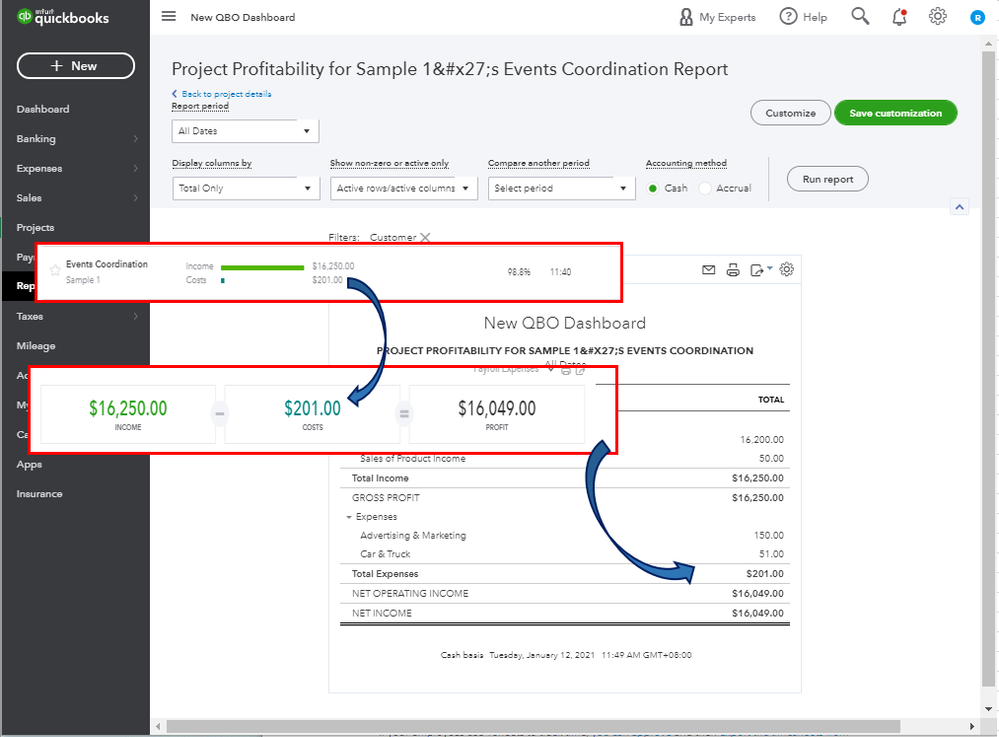Open the My Experts panel
999x737 pixels.
(x=717, y=17)
